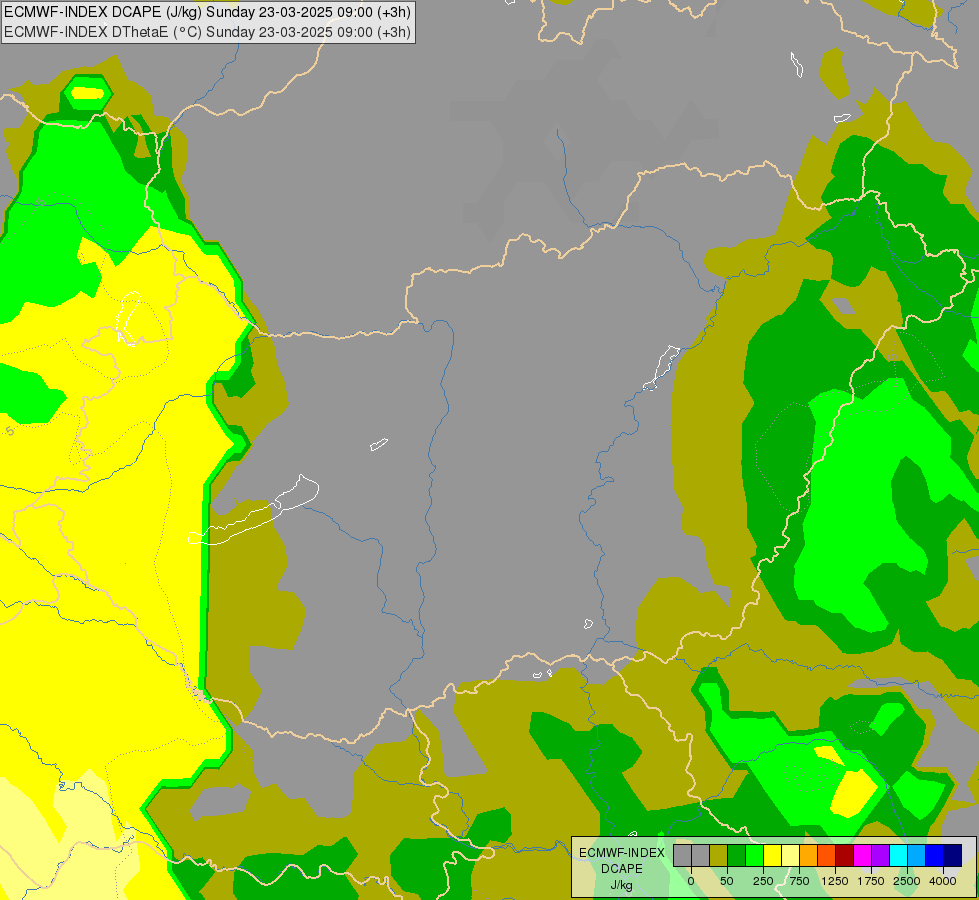Select the cyan legend swatch
979x900 pixels.
coord(898,856)
